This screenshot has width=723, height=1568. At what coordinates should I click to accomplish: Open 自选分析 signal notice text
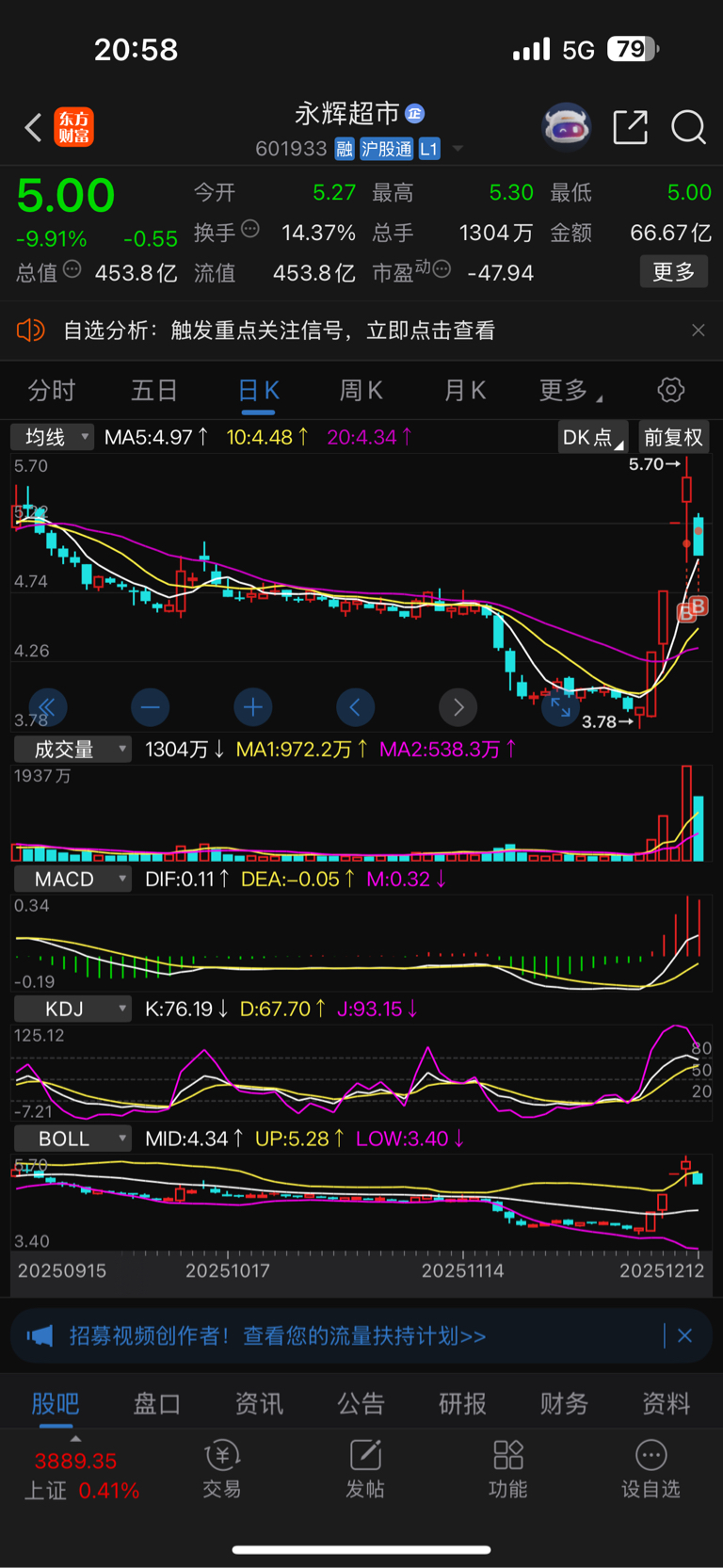tap(279, 331)
